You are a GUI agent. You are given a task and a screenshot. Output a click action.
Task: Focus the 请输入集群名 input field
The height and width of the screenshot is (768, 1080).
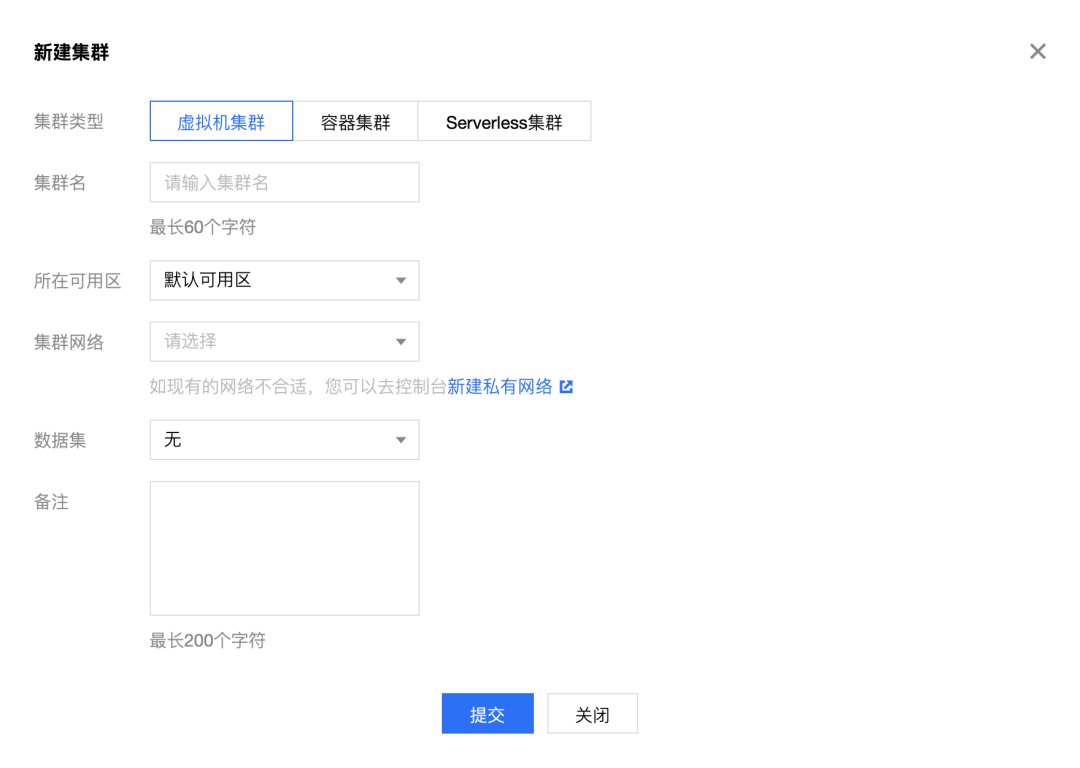(x=284, y=183)
